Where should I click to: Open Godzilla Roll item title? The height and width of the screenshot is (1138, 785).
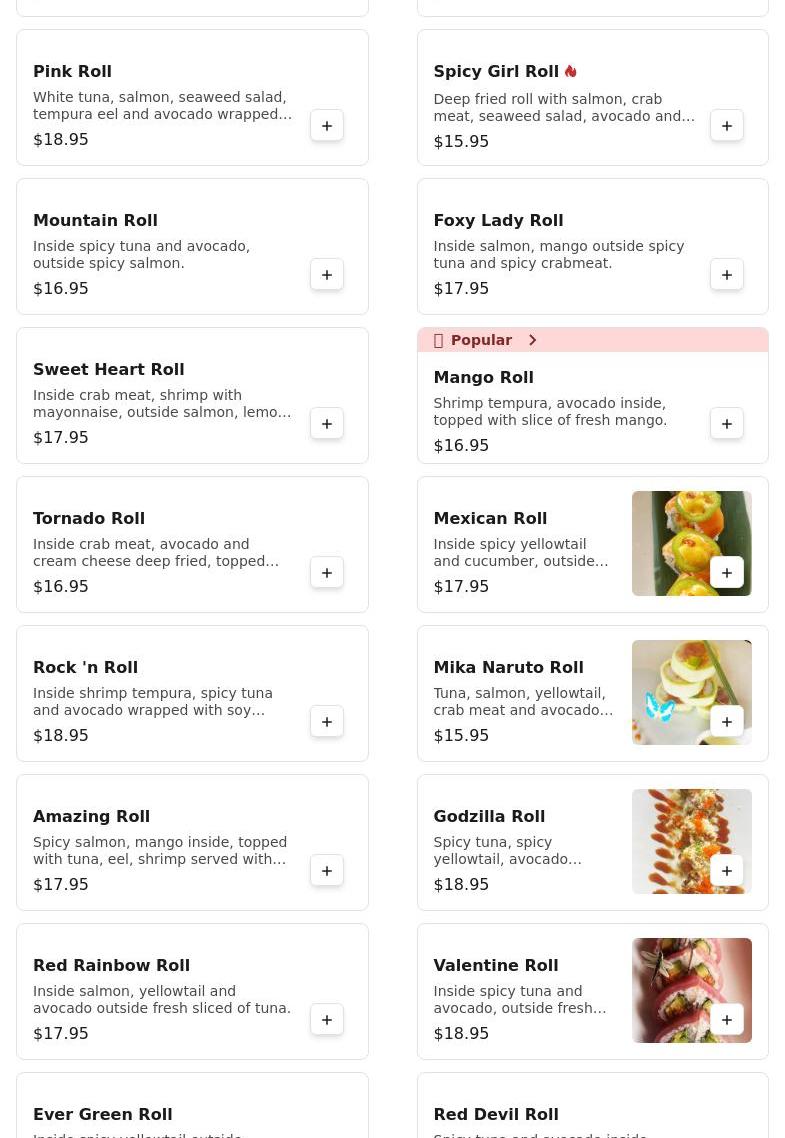[x=489, y=817]
